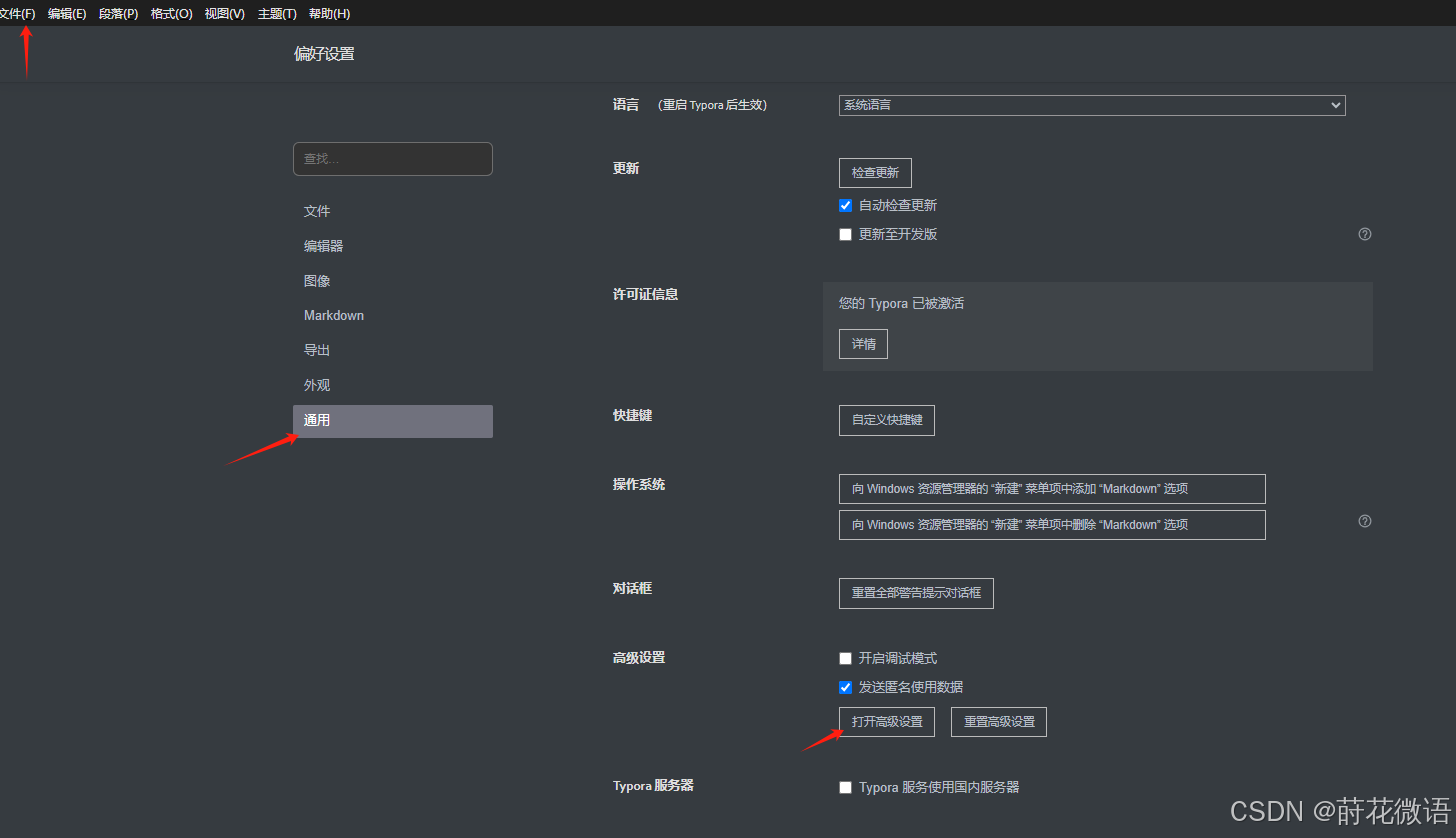
Task: Toggle 发送匿名使用数据 checkbox
Action: click(x=846, y=687)
